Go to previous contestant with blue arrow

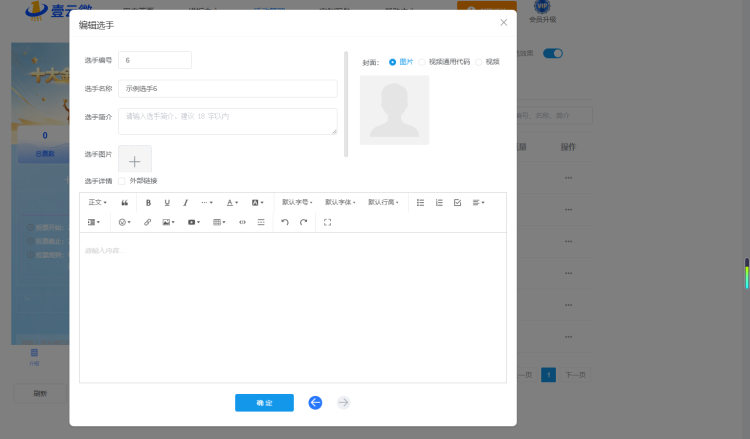[315, 403]
